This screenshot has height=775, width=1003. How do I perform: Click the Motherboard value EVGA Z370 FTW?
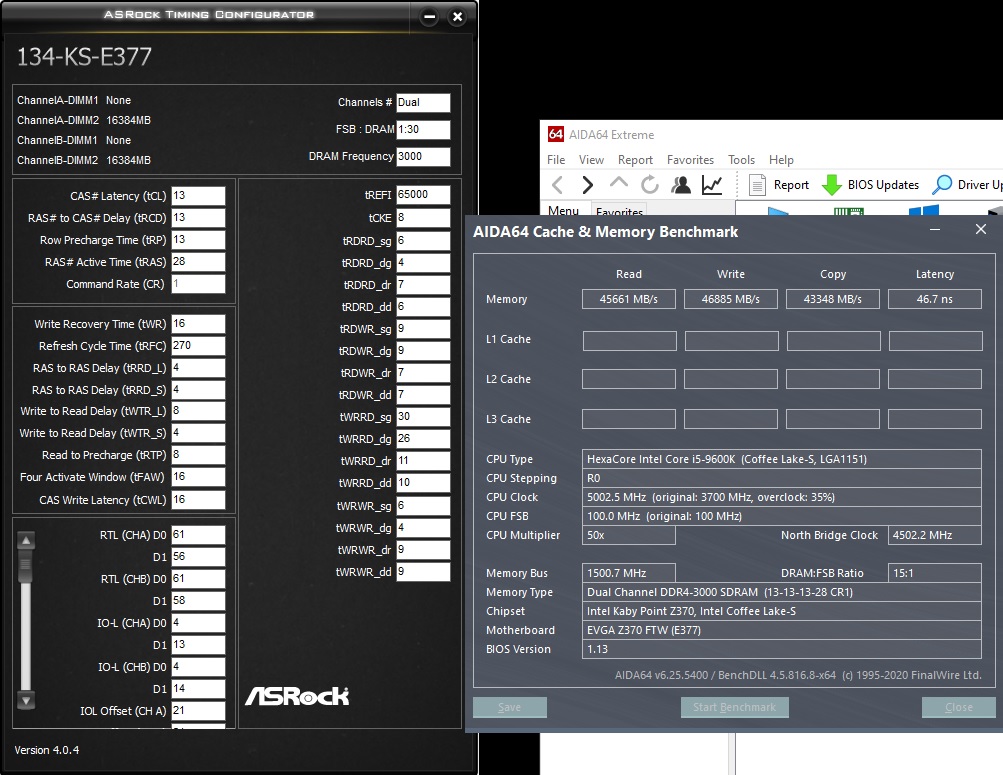click(782, 630)
